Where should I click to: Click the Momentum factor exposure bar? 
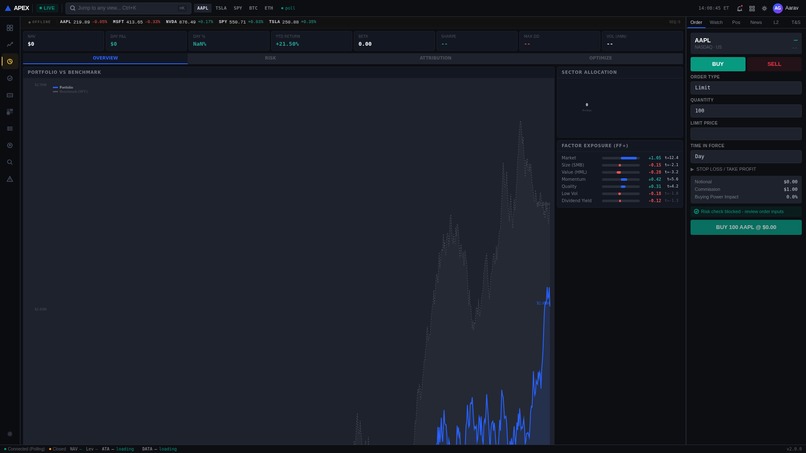coord(621,179)
